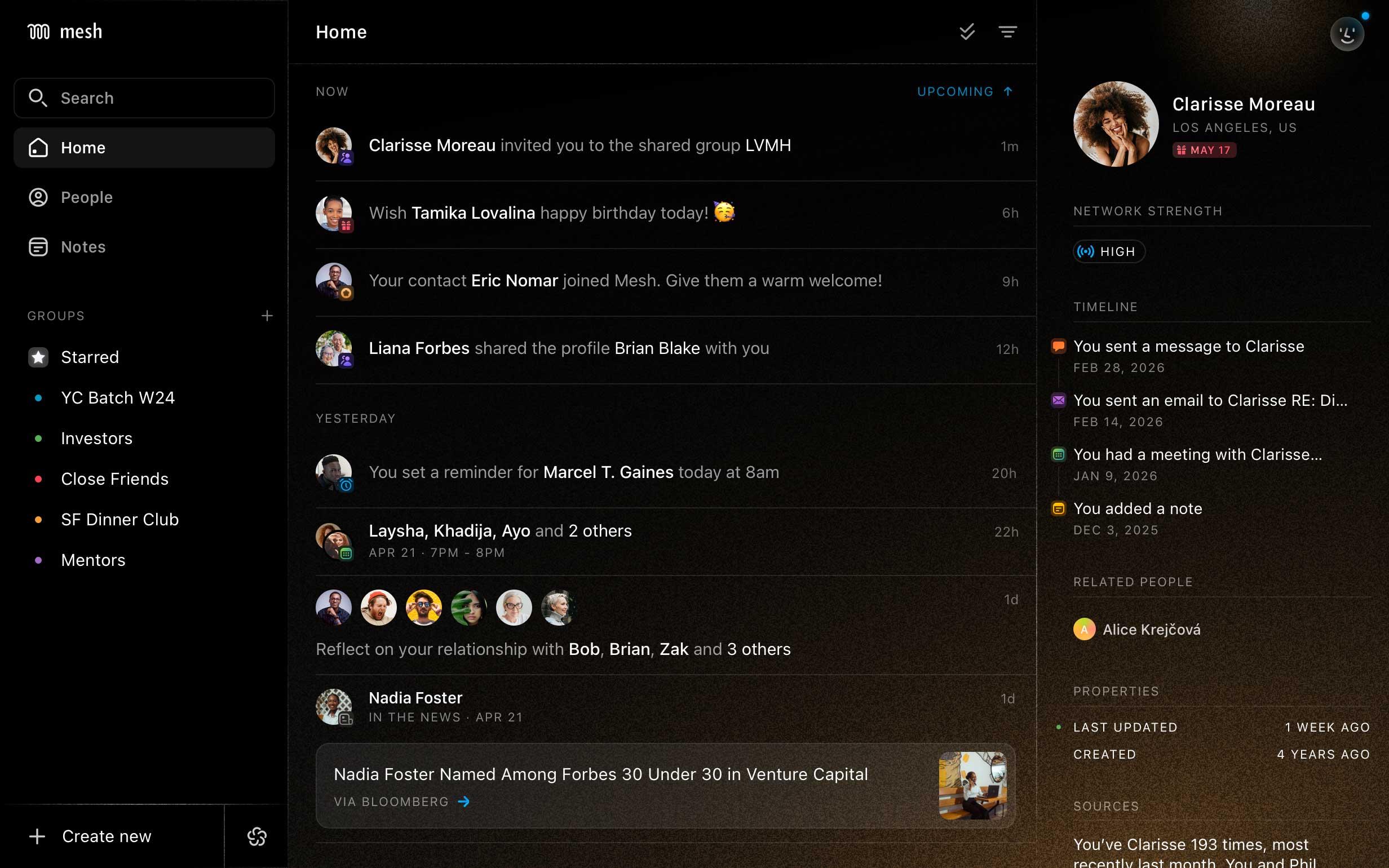Switch to the Home tab

tap(83, 148)
